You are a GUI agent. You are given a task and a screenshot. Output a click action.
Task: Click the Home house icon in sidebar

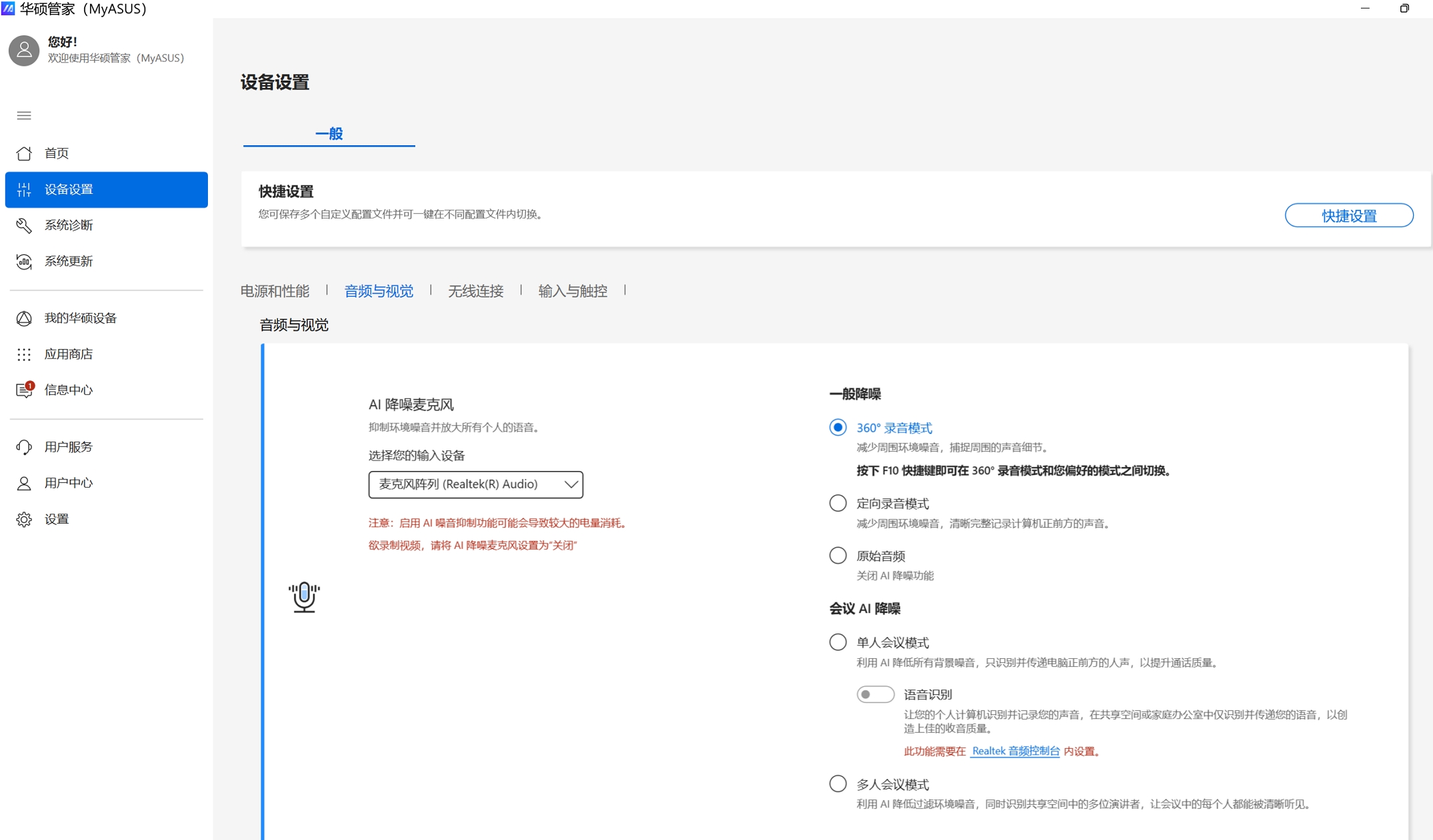click(x=24, y=153)
